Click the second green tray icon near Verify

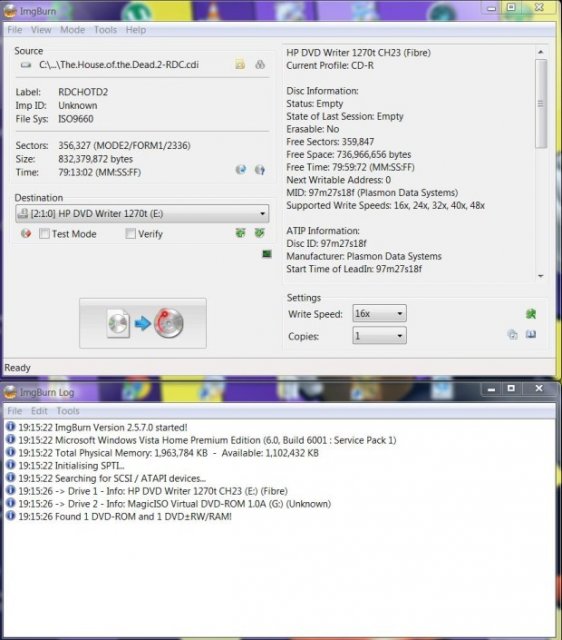[x=260, y=233]
